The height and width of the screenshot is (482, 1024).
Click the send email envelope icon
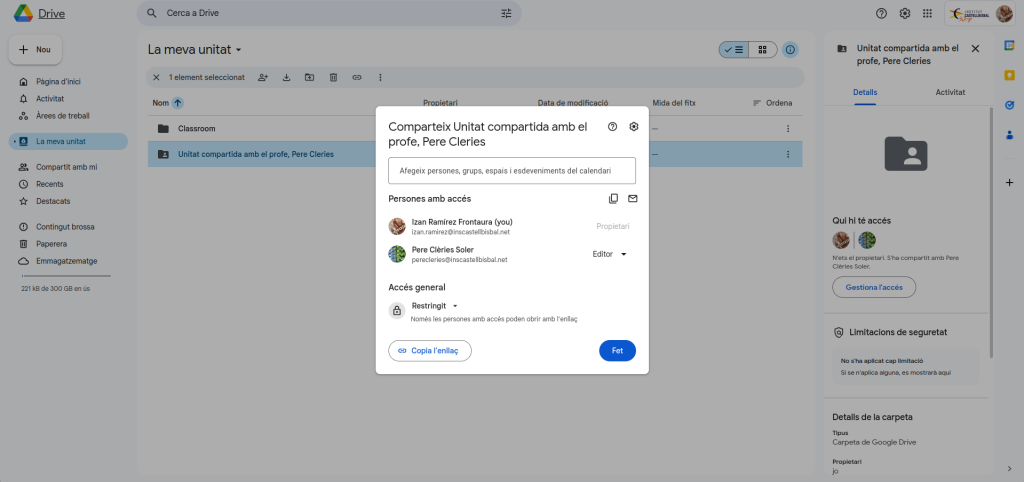pyautogui.click(x=632, y=199)
